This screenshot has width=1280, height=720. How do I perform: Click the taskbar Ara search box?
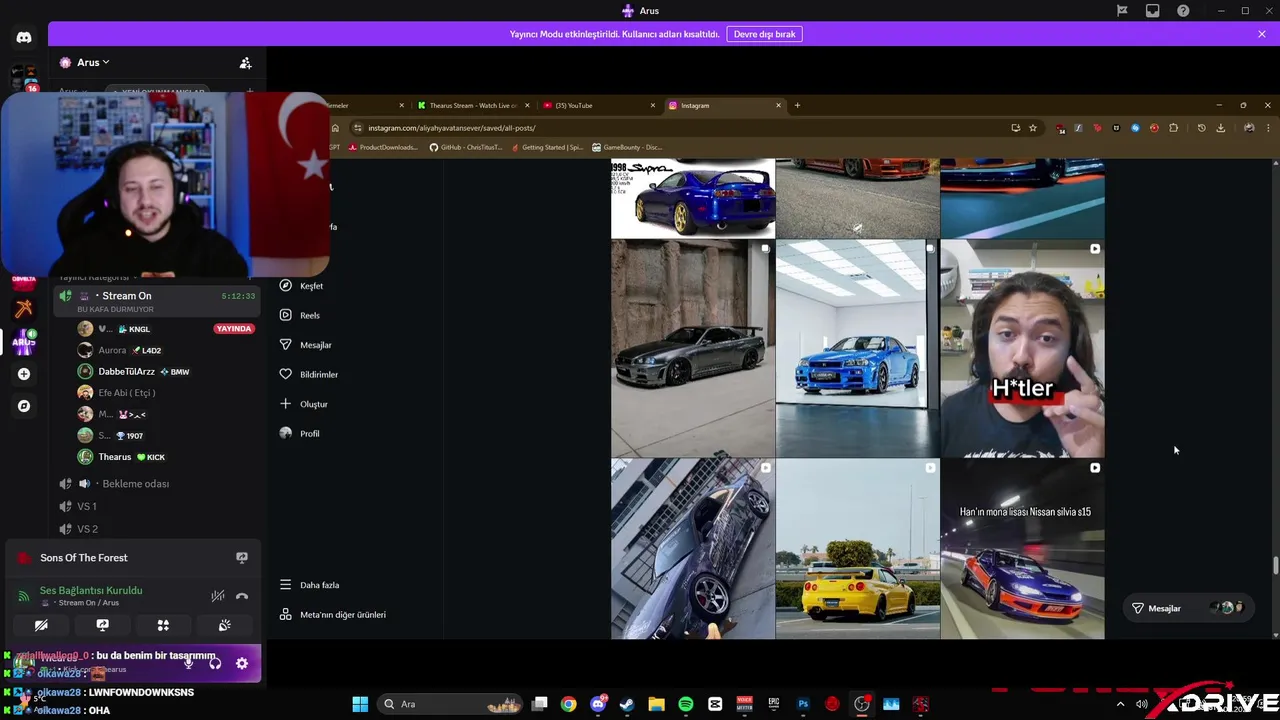[x=452, y=704]
